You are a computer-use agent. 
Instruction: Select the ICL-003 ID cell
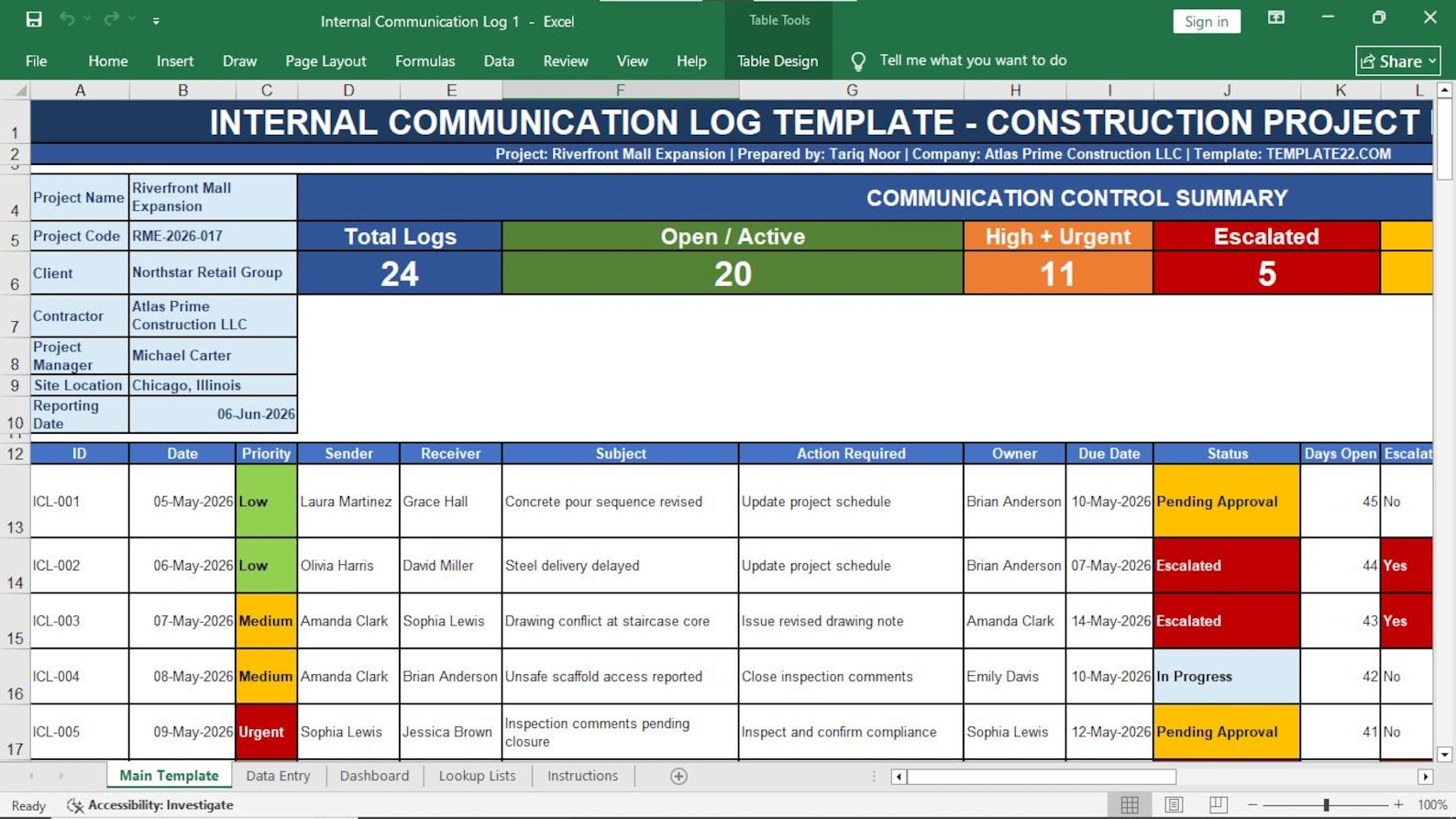[80, 621]
